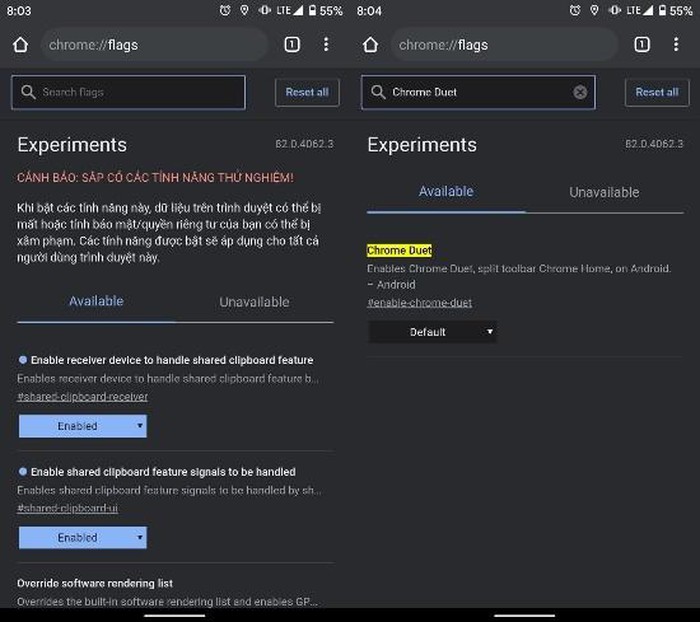
Task: Tap LTE signal indicator in left status bar
Action: pos(290,10)
